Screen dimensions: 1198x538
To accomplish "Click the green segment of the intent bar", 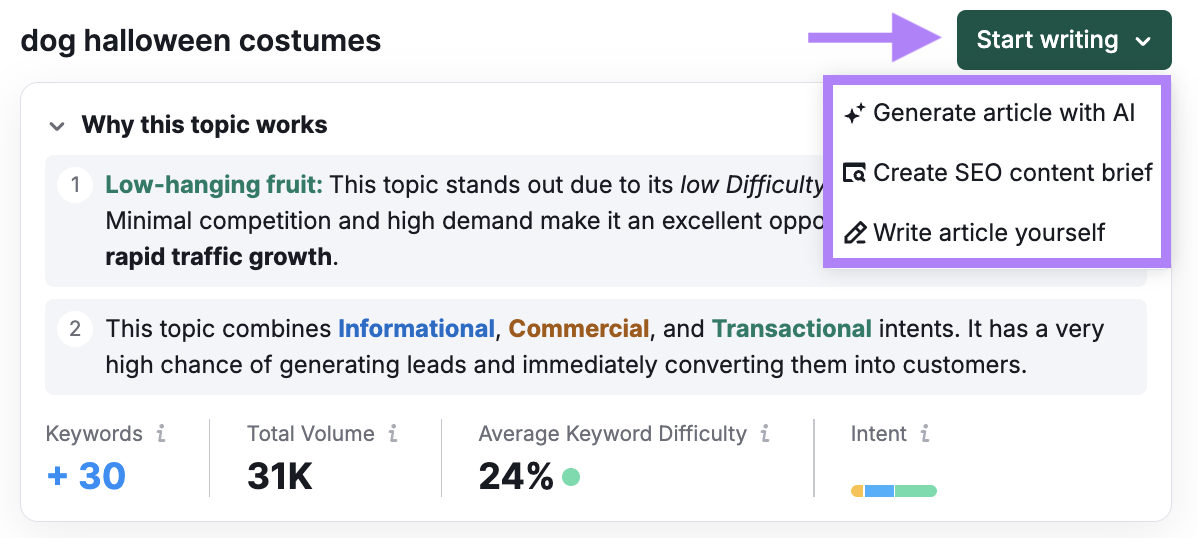I will (x=915, y=491).
